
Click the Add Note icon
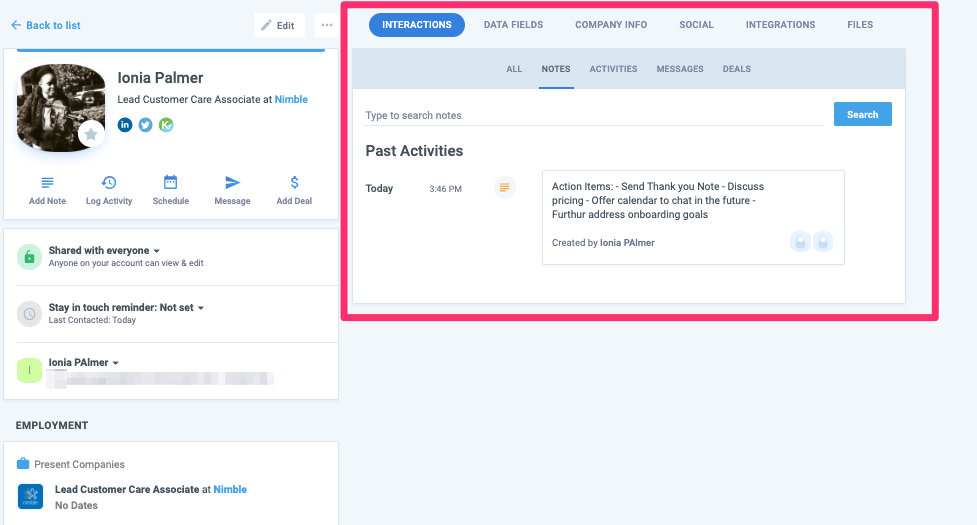coord(47,183)
